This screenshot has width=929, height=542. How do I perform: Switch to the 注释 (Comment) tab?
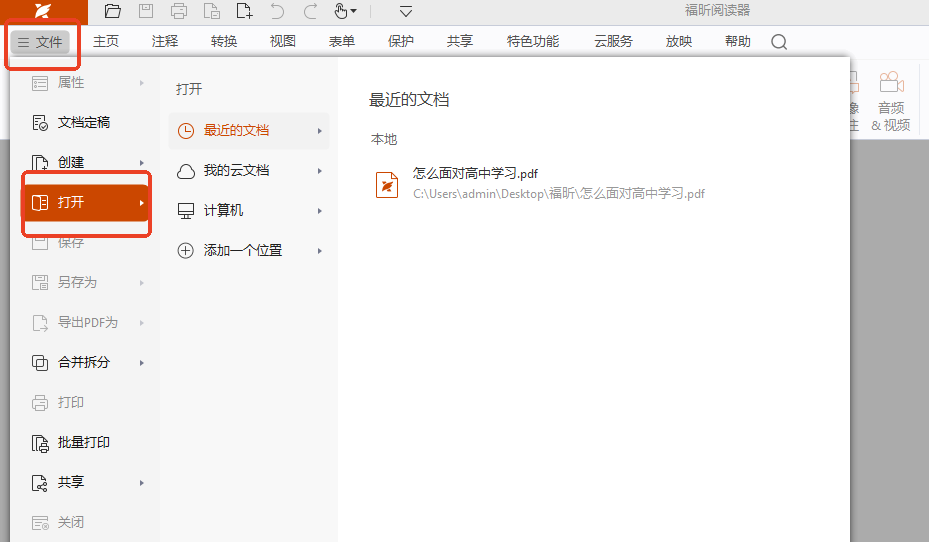click(165, 42)
